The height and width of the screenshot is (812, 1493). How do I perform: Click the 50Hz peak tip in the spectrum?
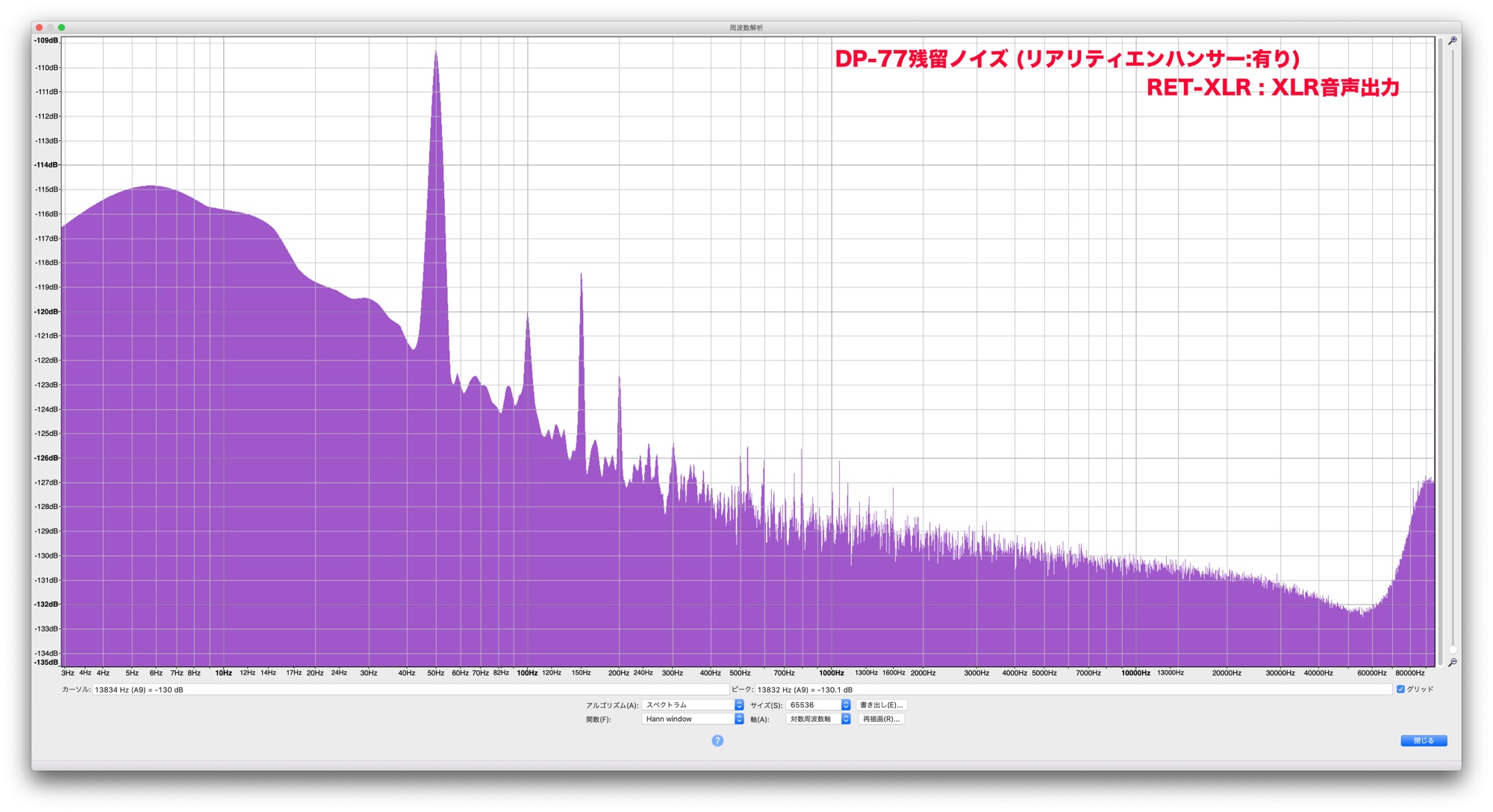[436, 52]
